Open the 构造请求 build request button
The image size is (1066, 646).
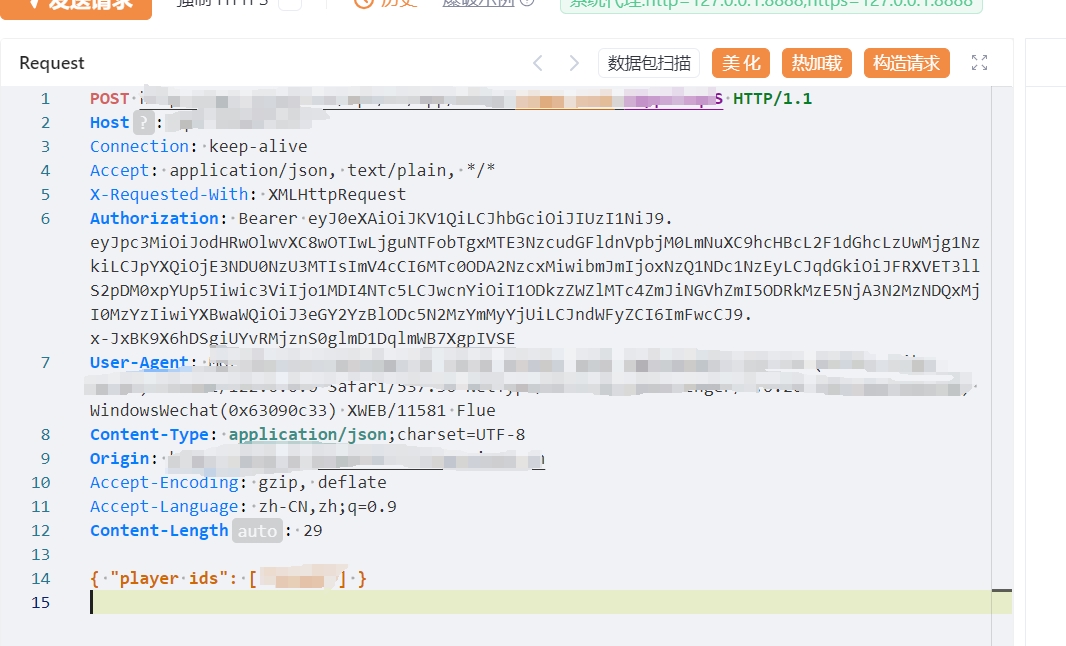(906, 63)
